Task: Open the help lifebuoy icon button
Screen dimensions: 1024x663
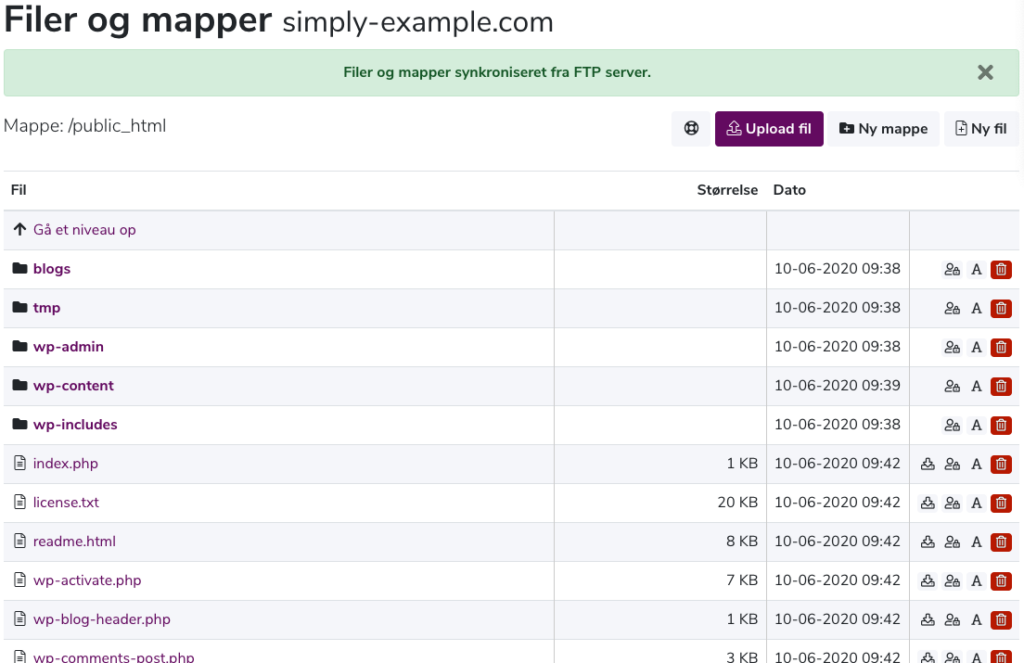Action: [x=691, y=129]
